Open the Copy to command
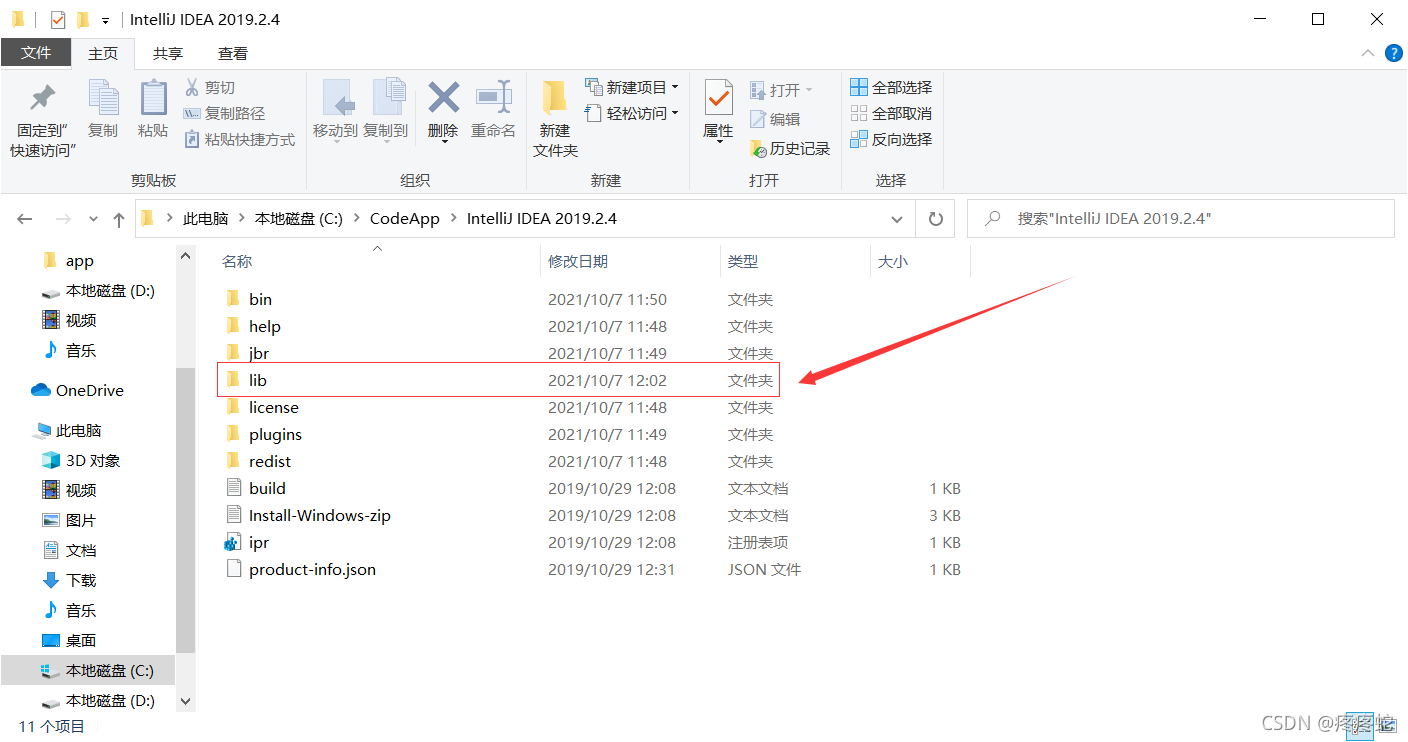Screen dimensions: 1408x742 point(385,109)
